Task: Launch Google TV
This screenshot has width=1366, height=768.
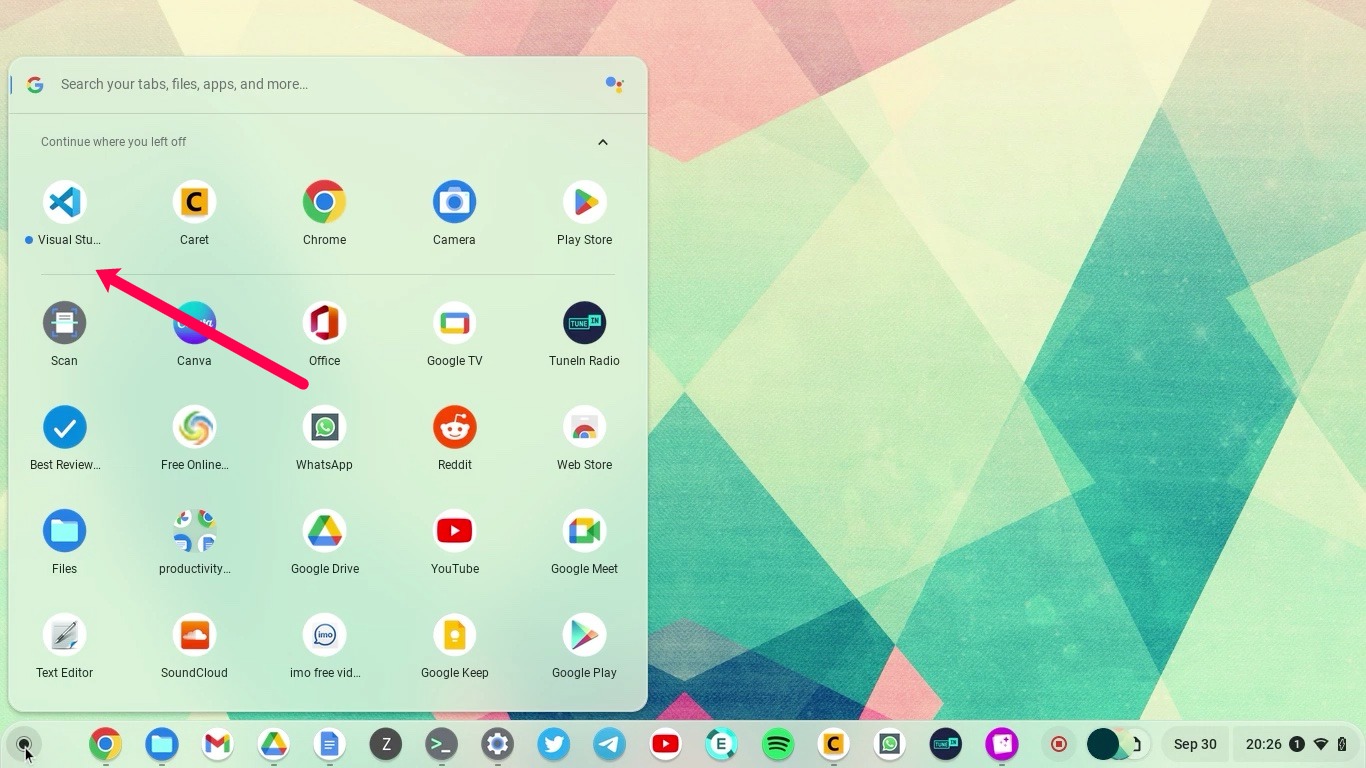Action: pyautogui.click(x=454, y=323)
